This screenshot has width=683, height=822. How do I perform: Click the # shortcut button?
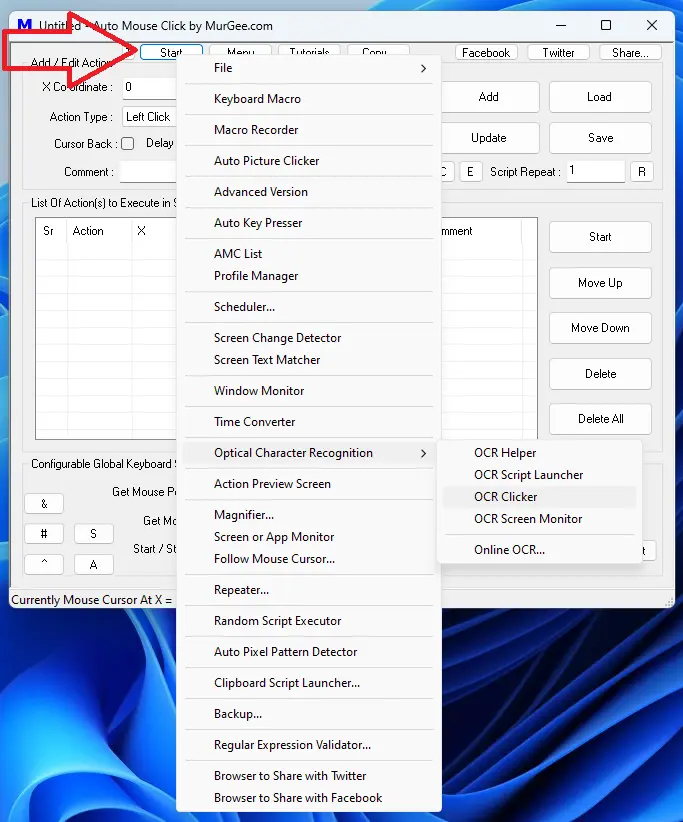(x=44, y=534)
